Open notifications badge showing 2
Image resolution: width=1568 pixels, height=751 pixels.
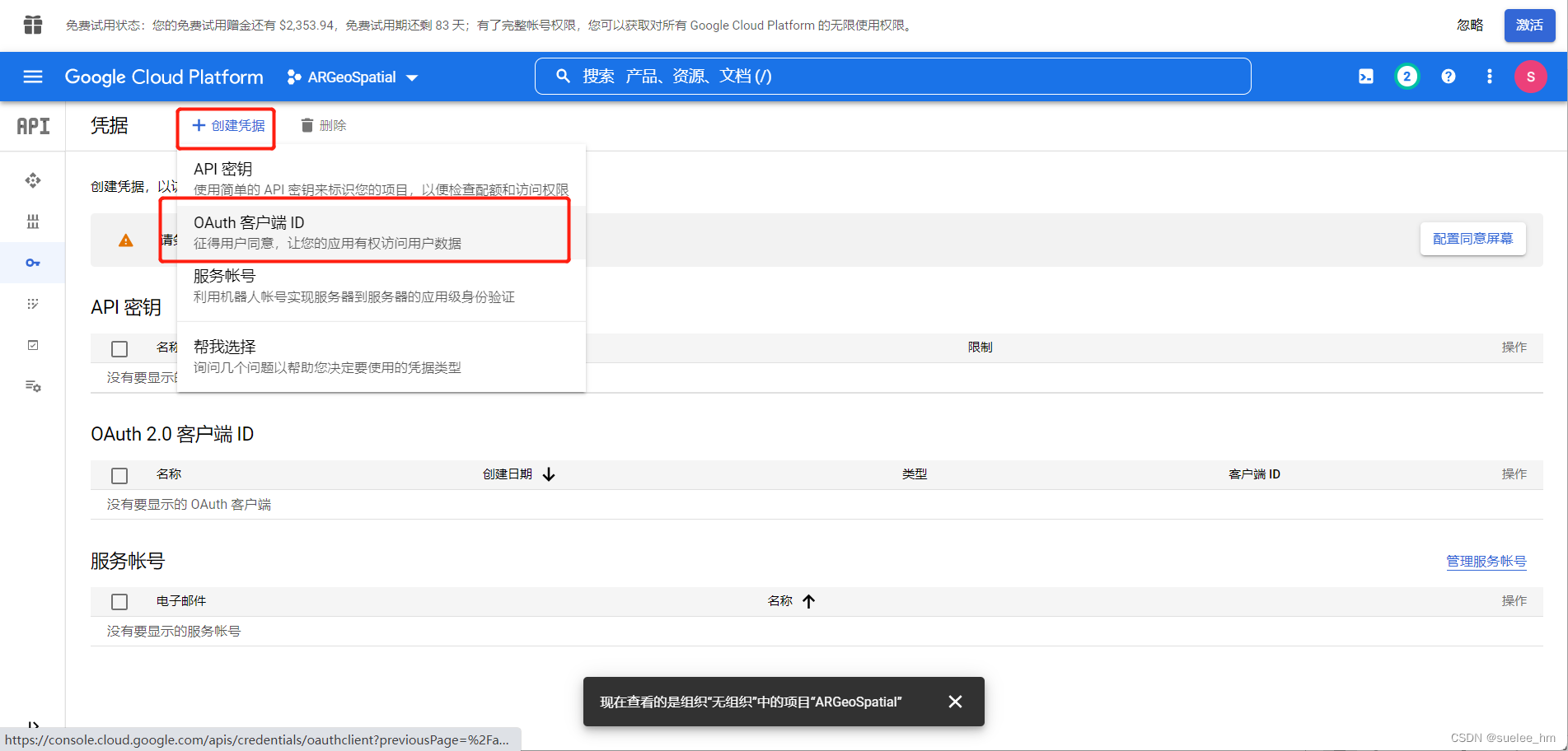coord(1407,77)
